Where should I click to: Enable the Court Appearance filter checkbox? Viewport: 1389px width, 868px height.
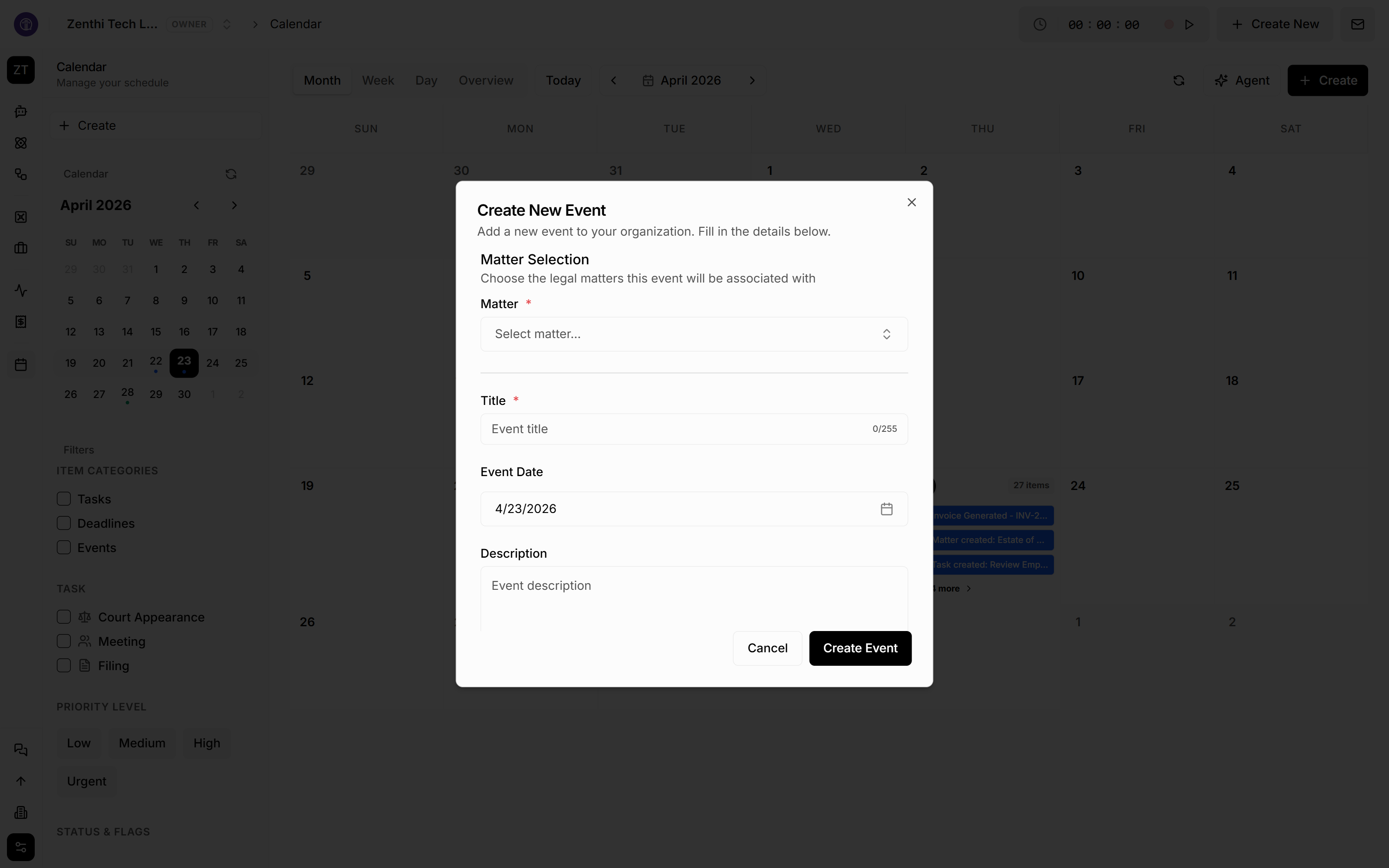click(x=64, y=617)
